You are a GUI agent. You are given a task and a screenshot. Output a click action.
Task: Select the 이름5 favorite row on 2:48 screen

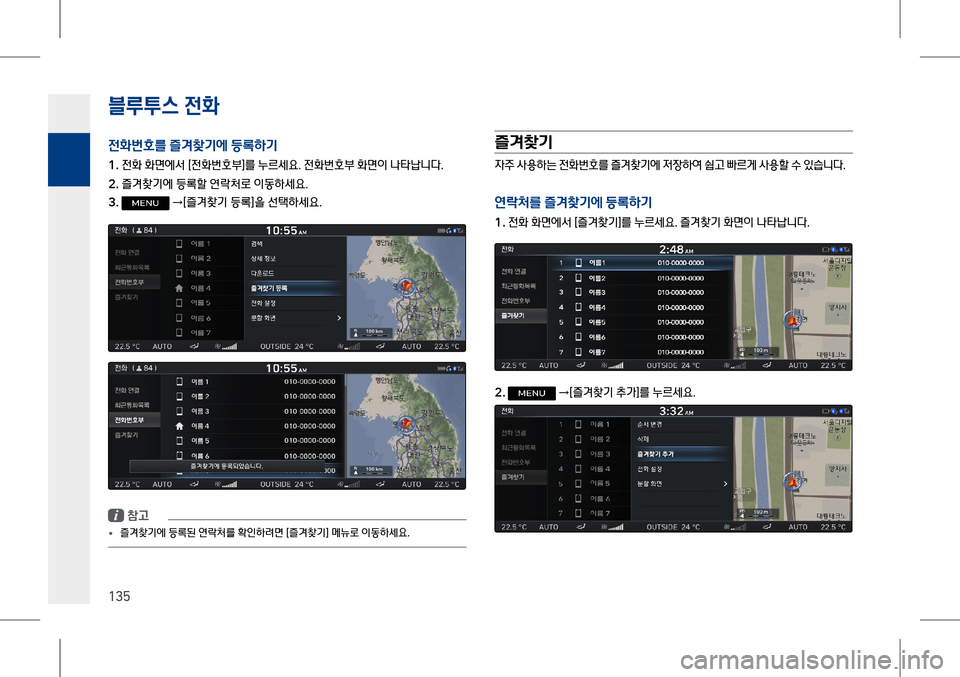click(x=640, y=322)
